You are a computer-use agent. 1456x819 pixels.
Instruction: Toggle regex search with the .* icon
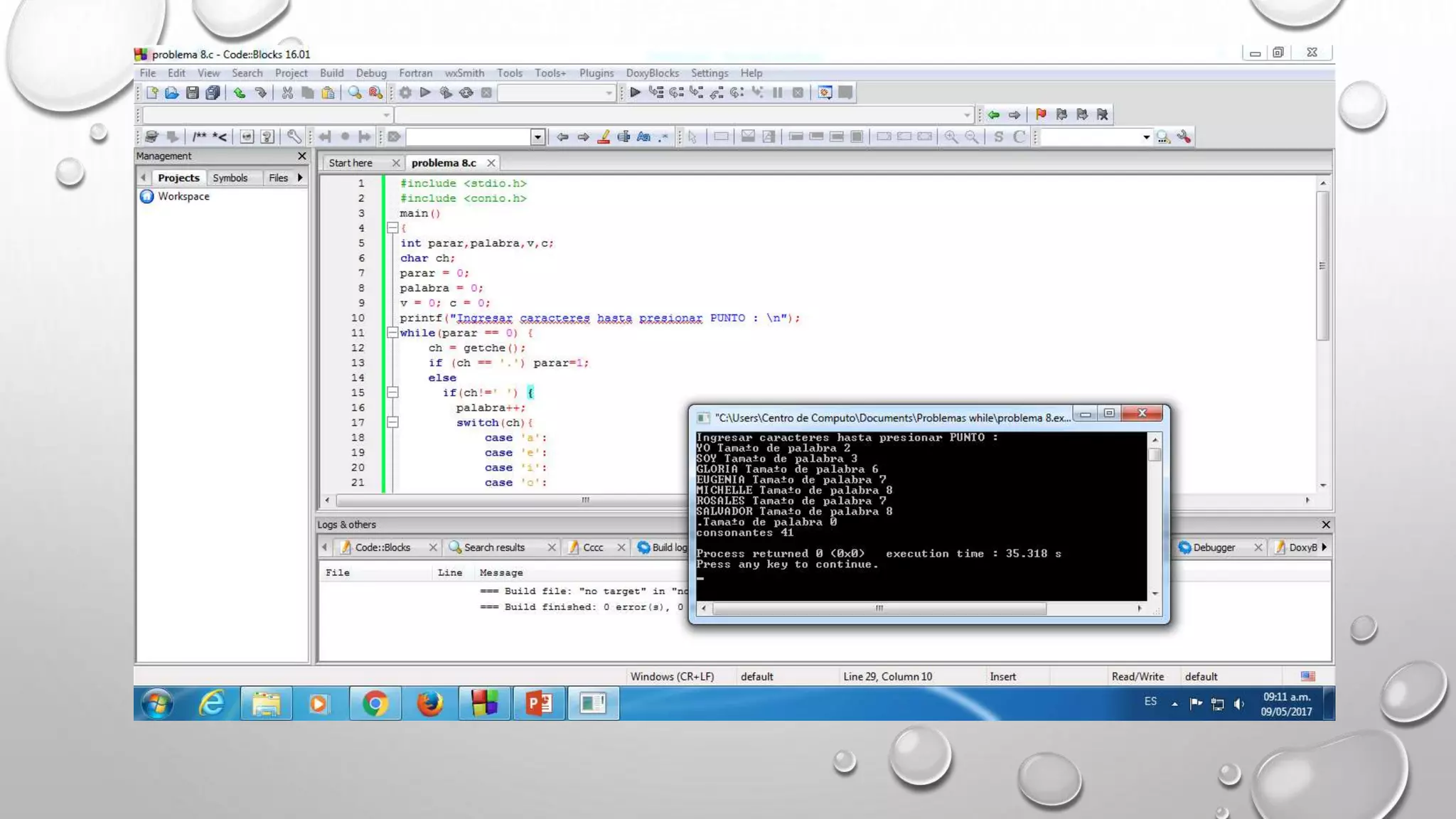coord(663,136)
